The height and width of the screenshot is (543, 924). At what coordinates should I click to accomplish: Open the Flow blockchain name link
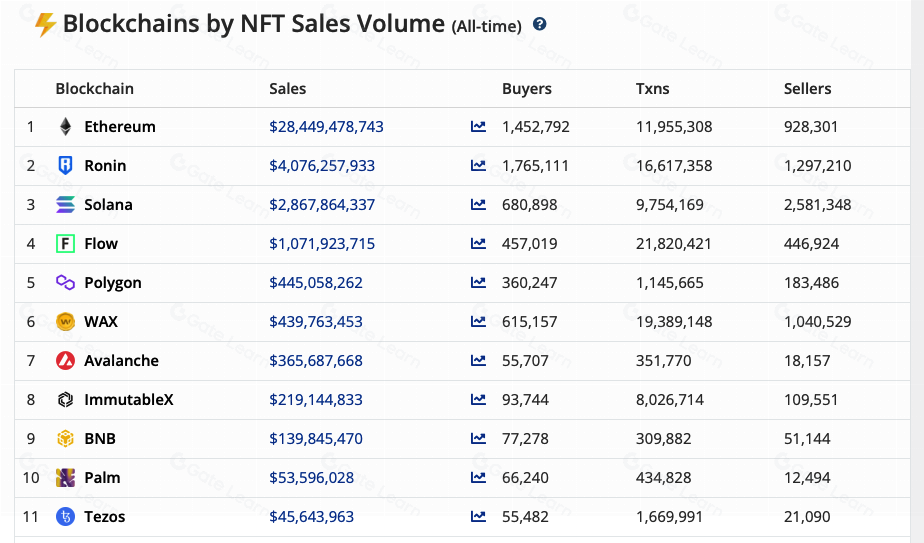pos(101,243)
